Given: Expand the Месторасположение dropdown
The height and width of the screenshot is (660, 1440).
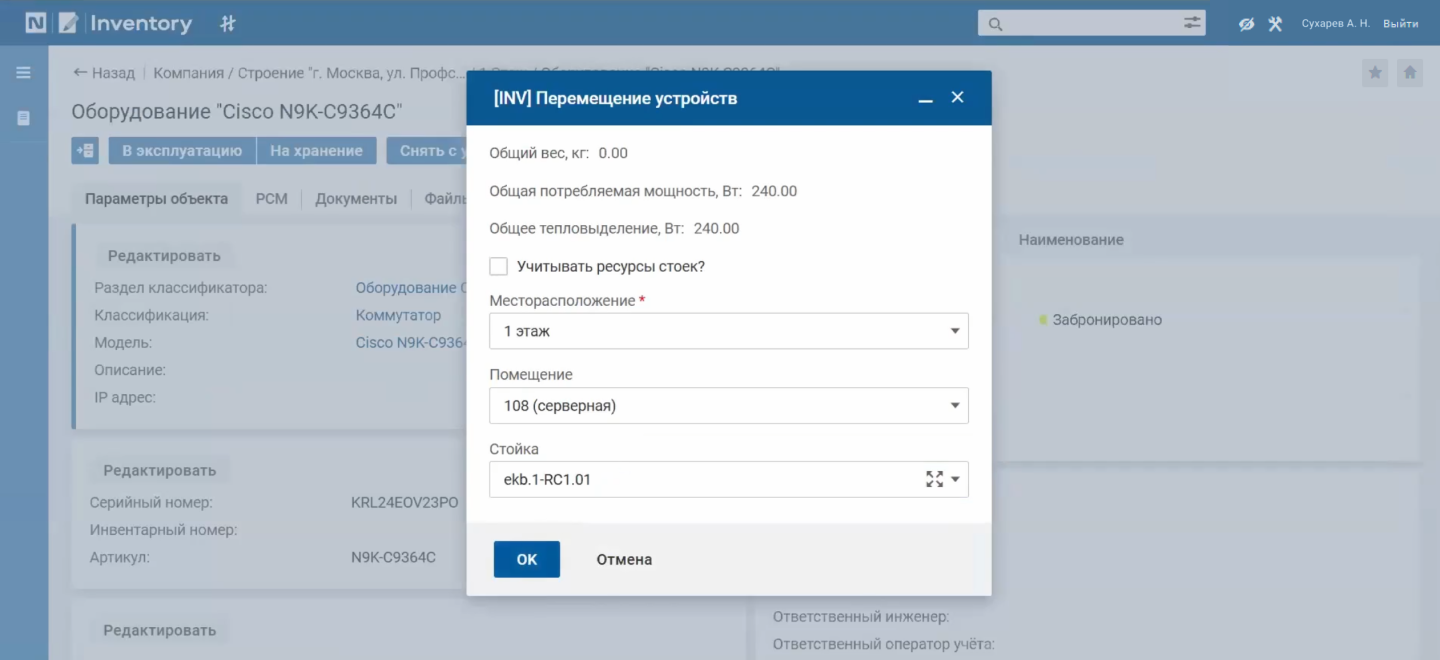Looking at the screenshot, I should [x=954, y=331].
